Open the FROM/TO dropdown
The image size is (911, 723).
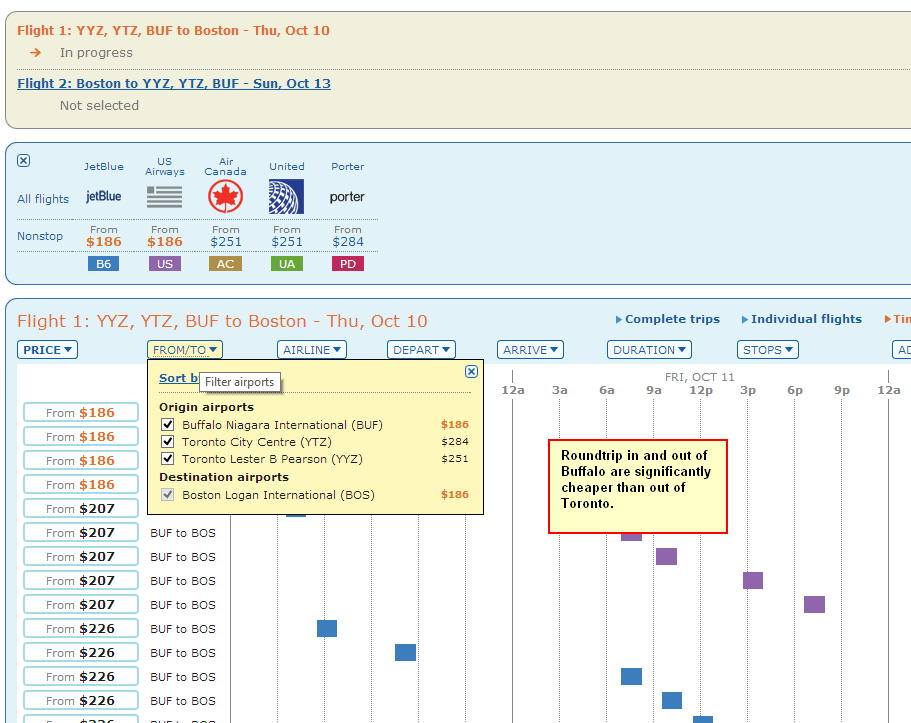coord(185,350)
